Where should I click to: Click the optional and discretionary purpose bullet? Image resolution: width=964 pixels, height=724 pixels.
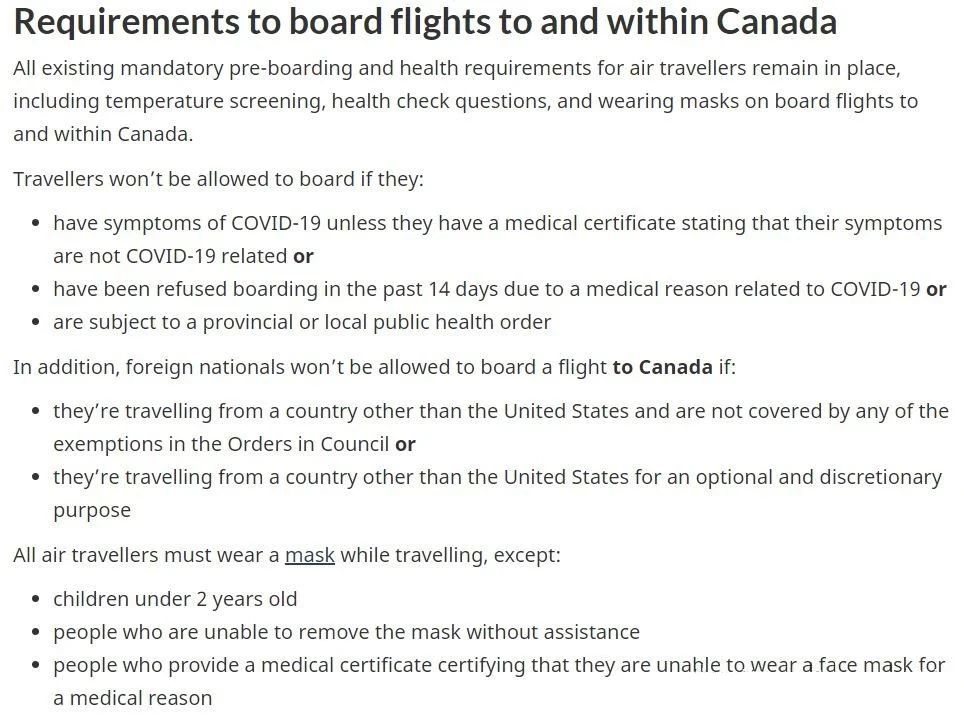[497, 494]
